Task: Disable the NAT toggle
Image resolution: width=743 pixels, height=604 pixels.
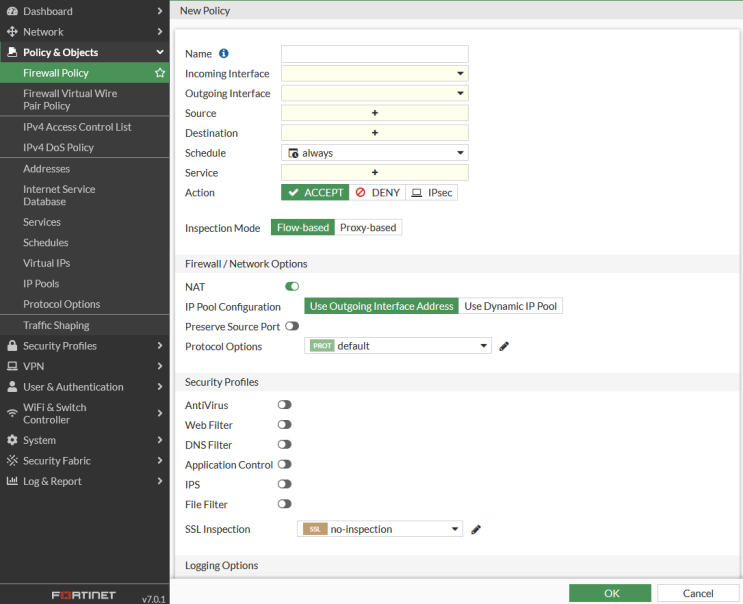Action: point(292,287)
